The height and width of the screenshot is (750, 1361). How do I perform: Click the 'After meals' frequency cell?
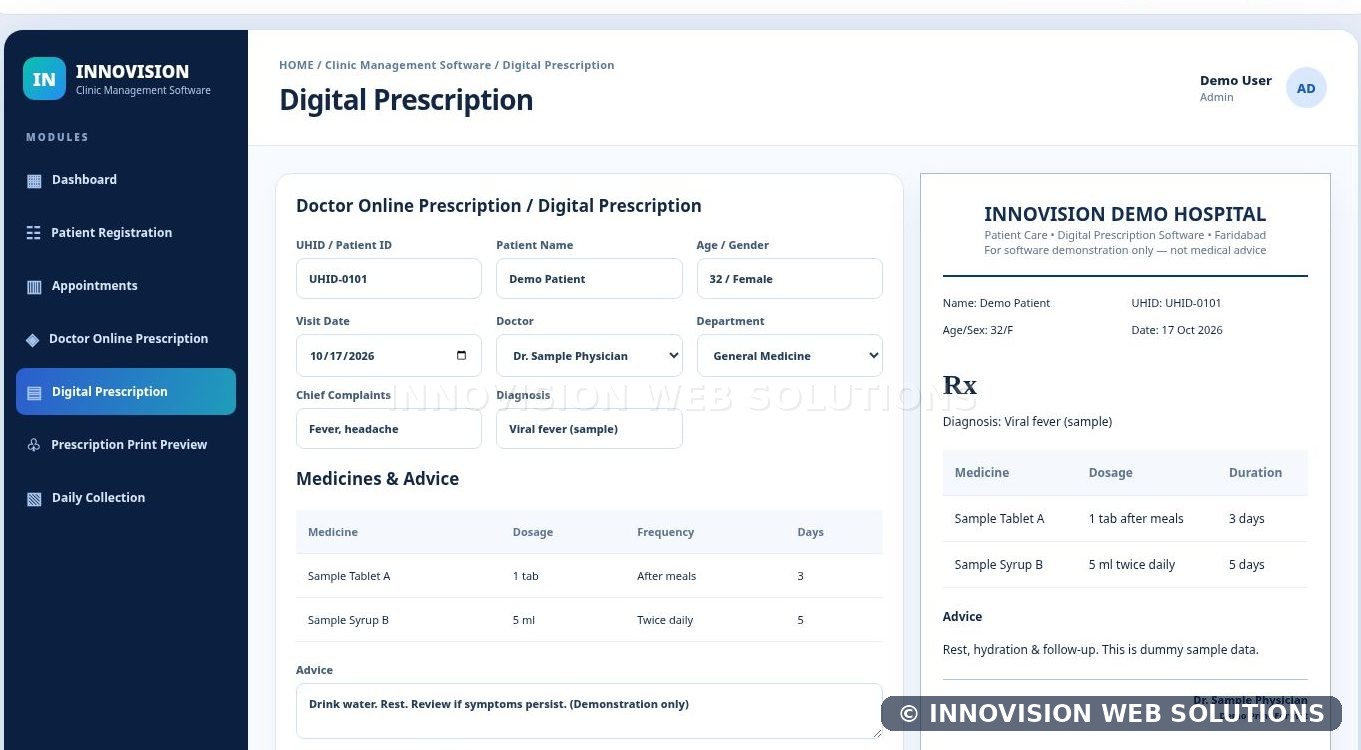[x=666, y=576]
